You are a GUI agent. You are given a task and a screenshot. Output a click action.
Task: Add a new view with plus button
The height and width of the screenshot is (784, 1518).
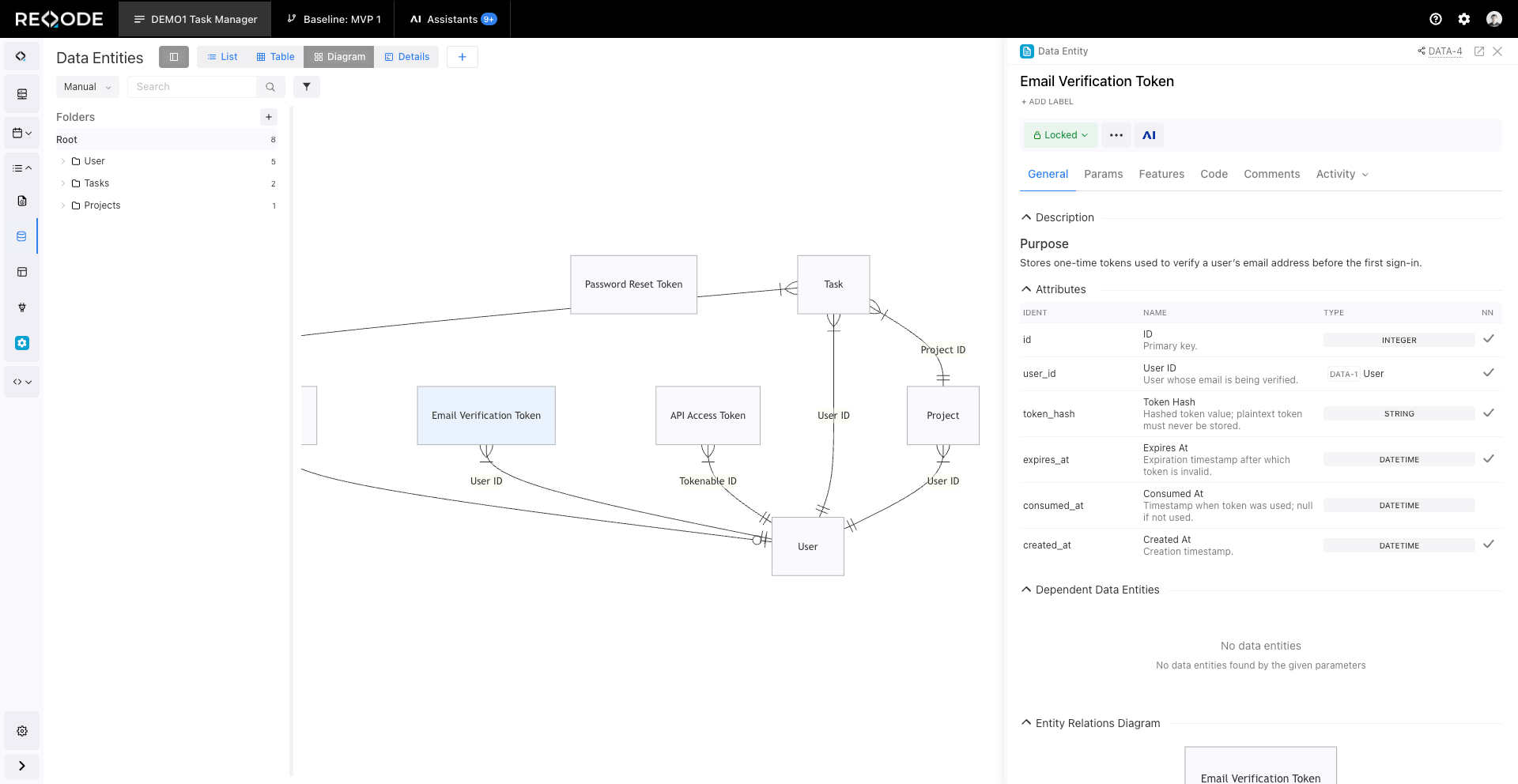(x=463, y=57)
